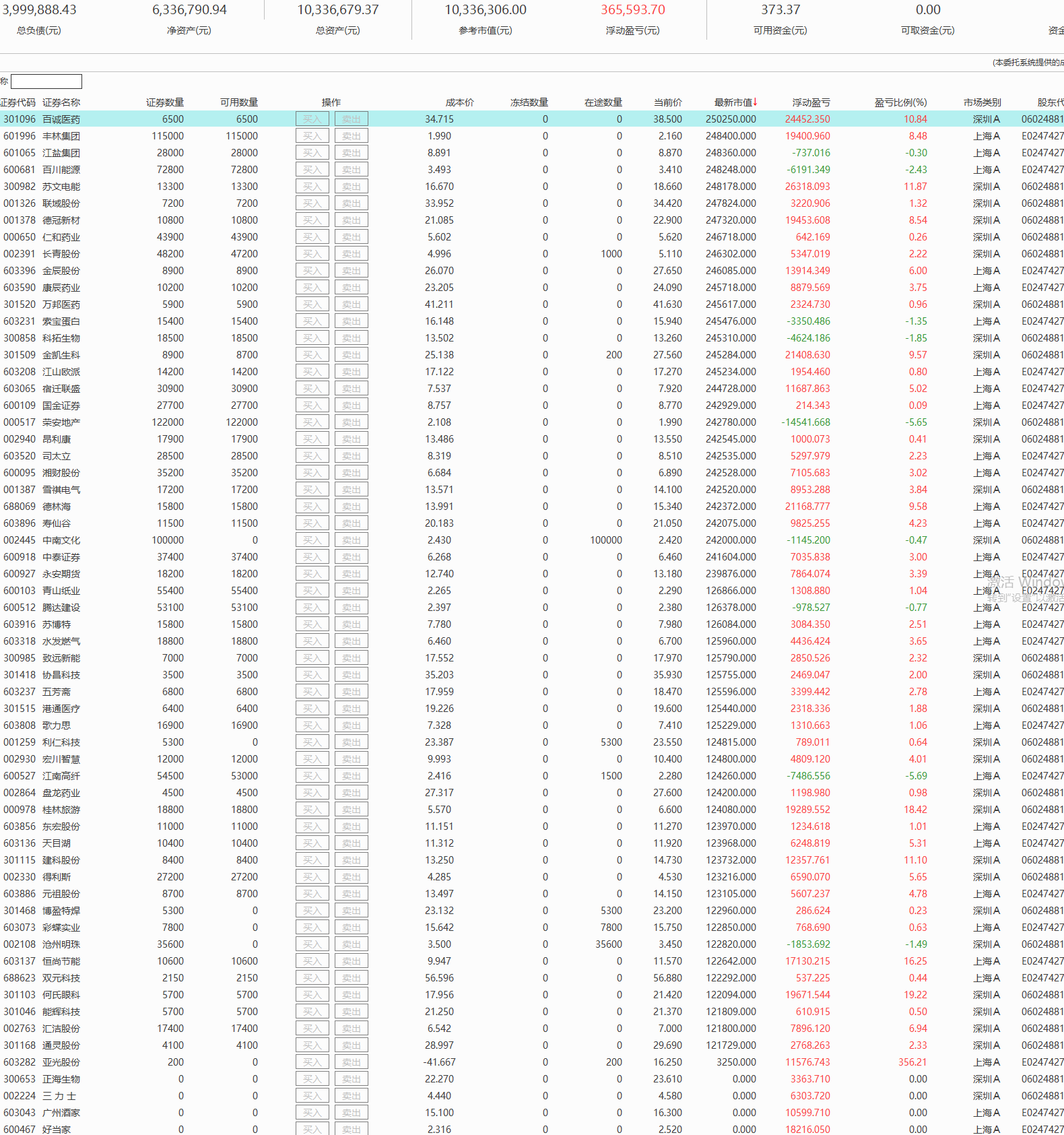Sort by the 冻结数量 column header
Image resolution: width=1064 pixels, height=1135 pixels.
tap(529, 102)
